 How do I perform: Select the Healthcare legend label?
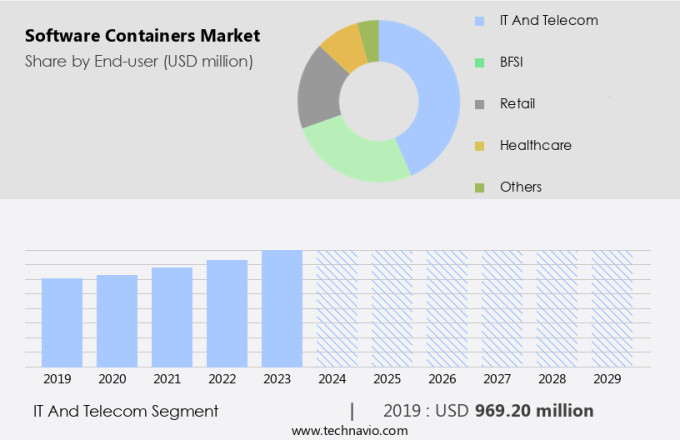pos(535,146)
